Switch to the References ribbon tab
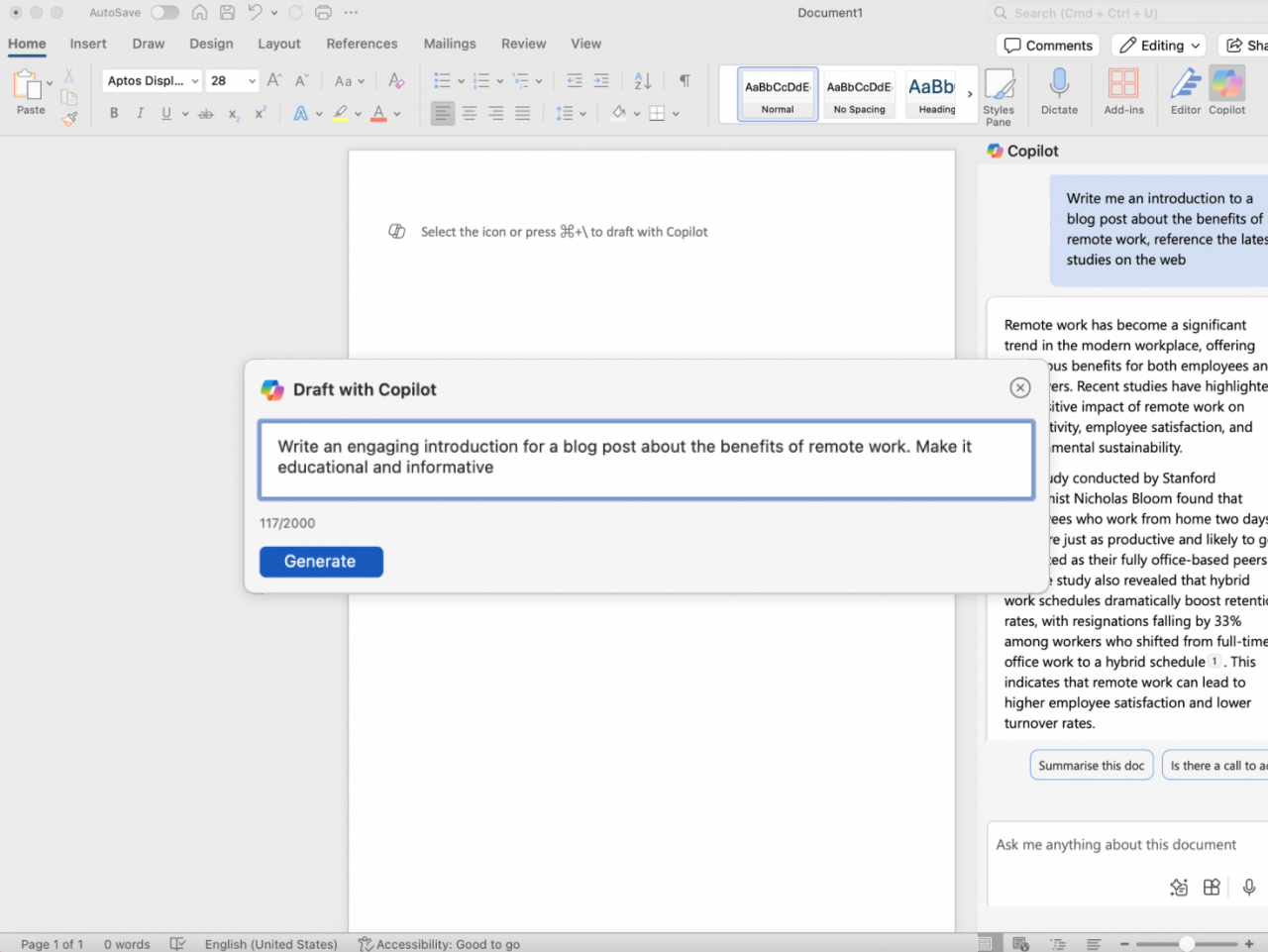1268x952 pixels. click(362, 44)
